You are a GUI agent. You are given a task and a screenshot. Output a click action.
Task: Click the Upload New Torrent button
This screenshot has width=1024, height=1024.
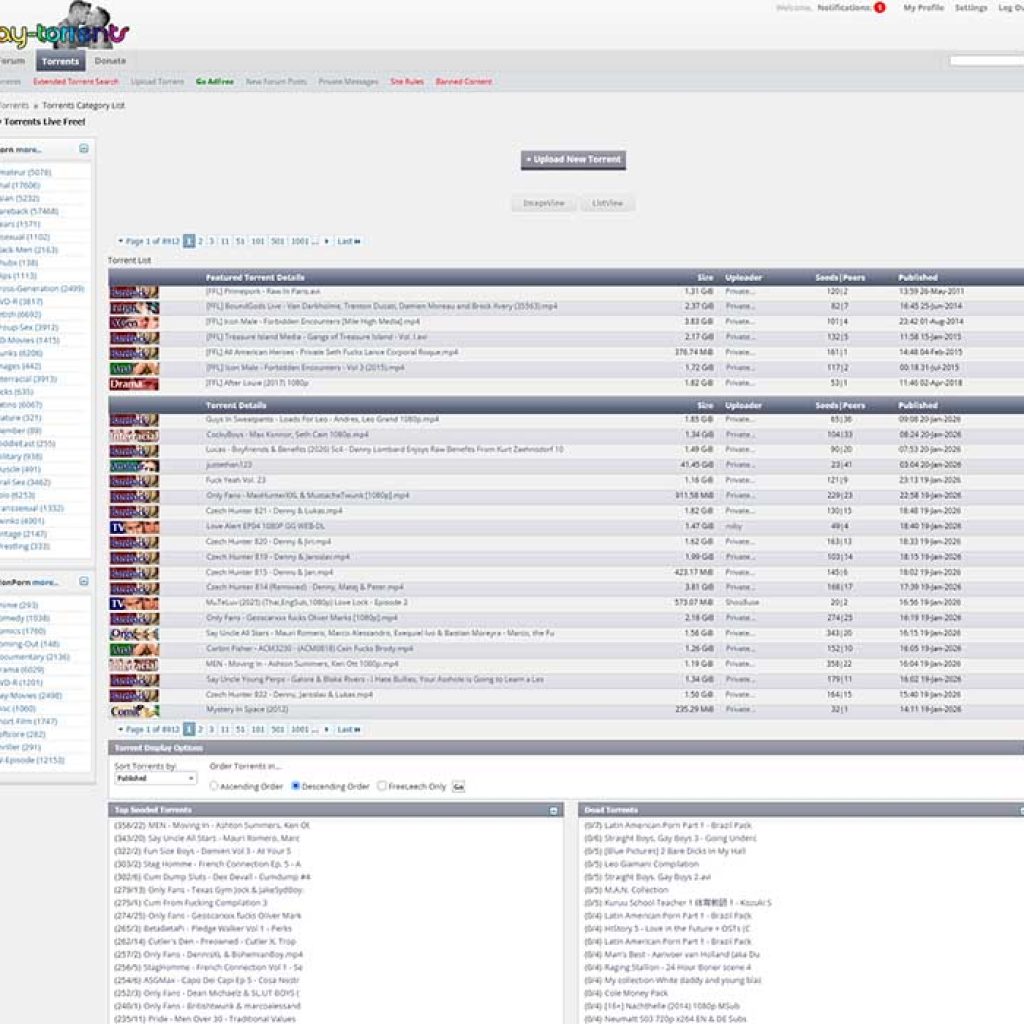click(x=573, y=159)
